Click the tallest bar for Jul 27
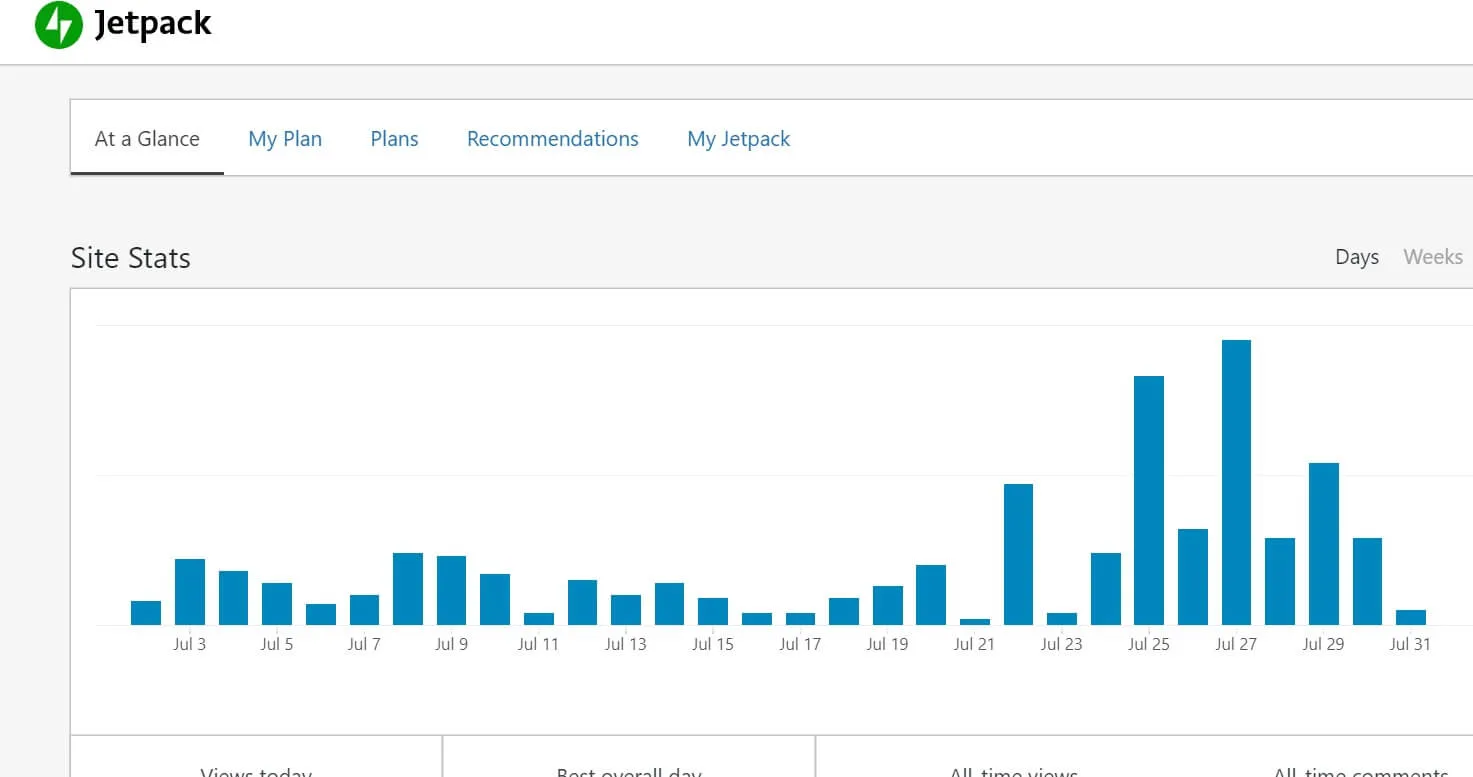This screenshot has height=777, width=1473. pyautogui.click(x=1236, y=482)
